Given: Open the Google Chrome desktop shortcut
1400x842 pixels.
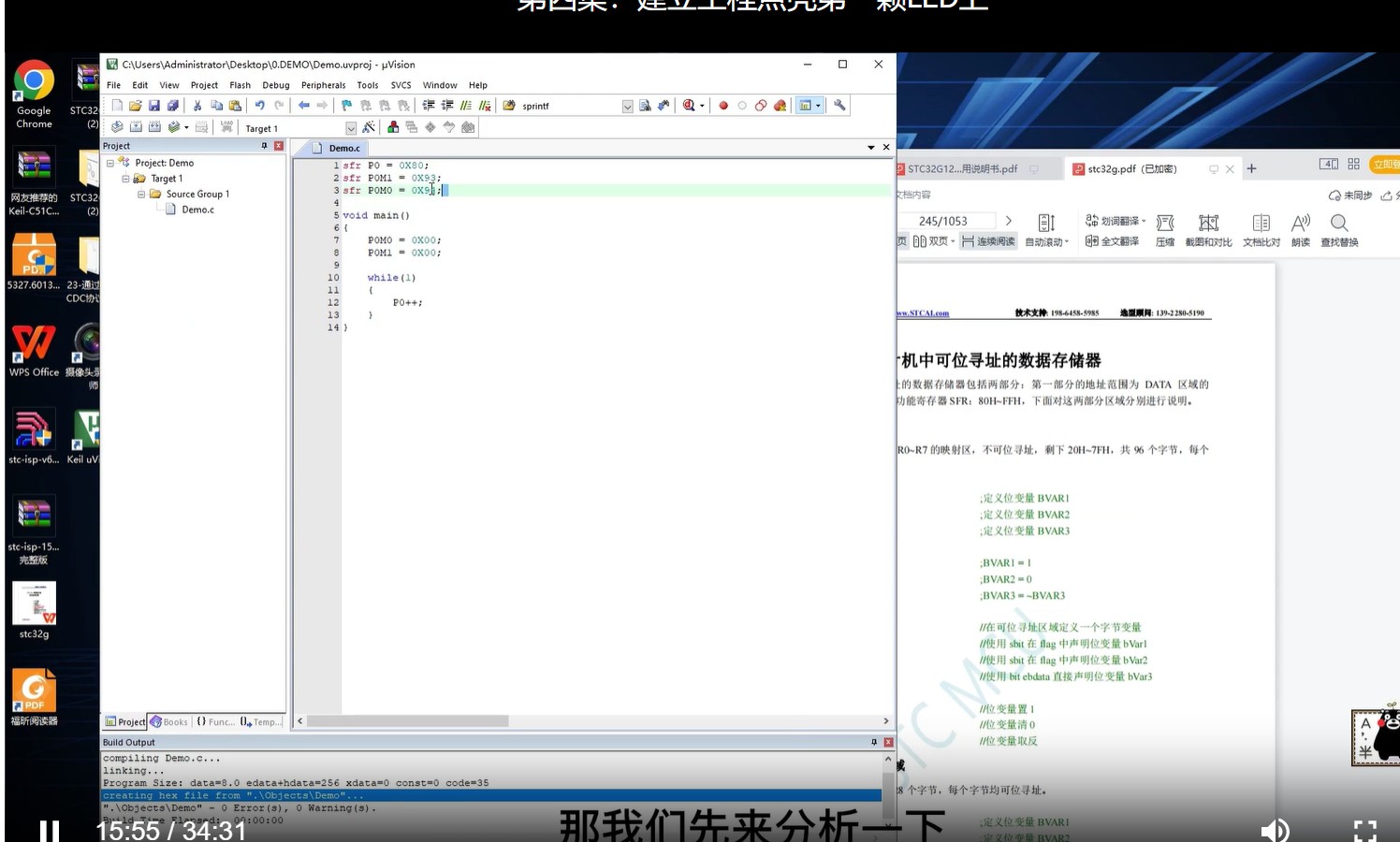Looking at the screenshot, I should tap(34, 94).
